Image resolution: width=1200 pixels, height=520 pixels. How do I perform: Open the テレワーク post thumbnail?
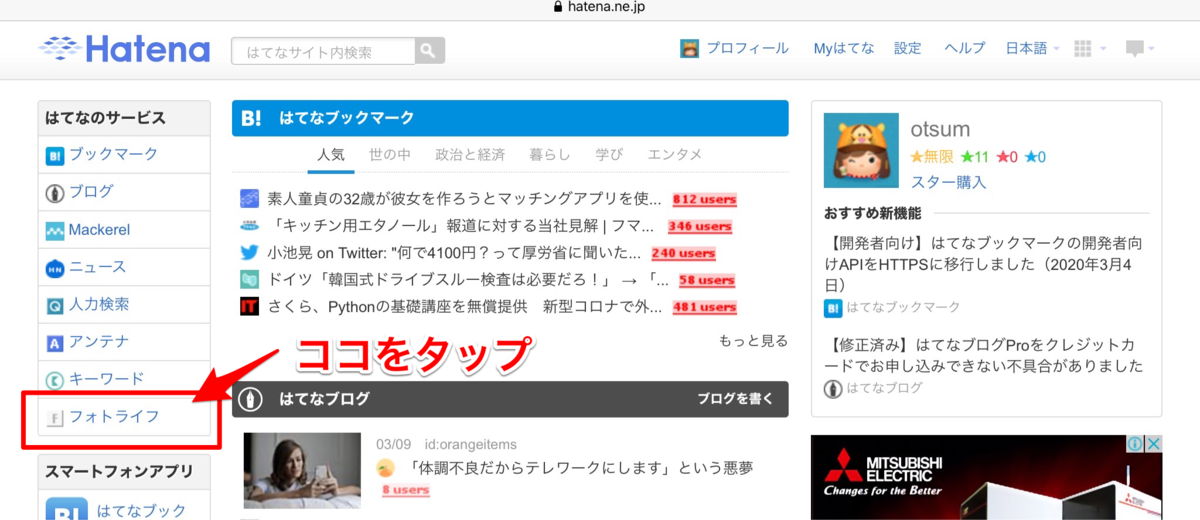302,471
